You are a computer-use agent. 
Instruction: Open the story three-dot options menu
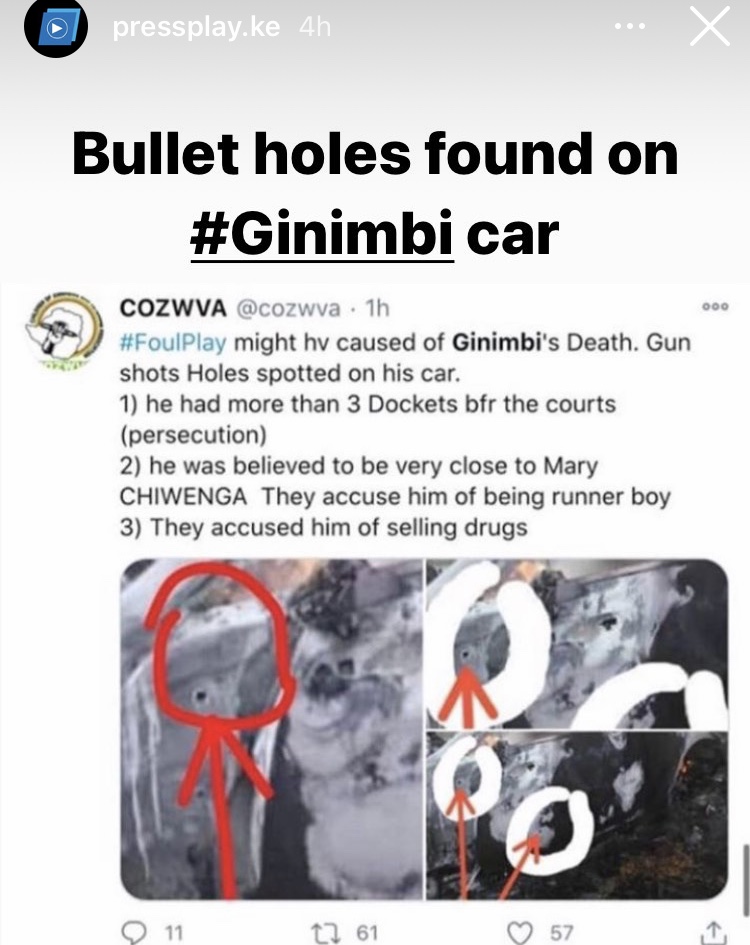point(629,27)
